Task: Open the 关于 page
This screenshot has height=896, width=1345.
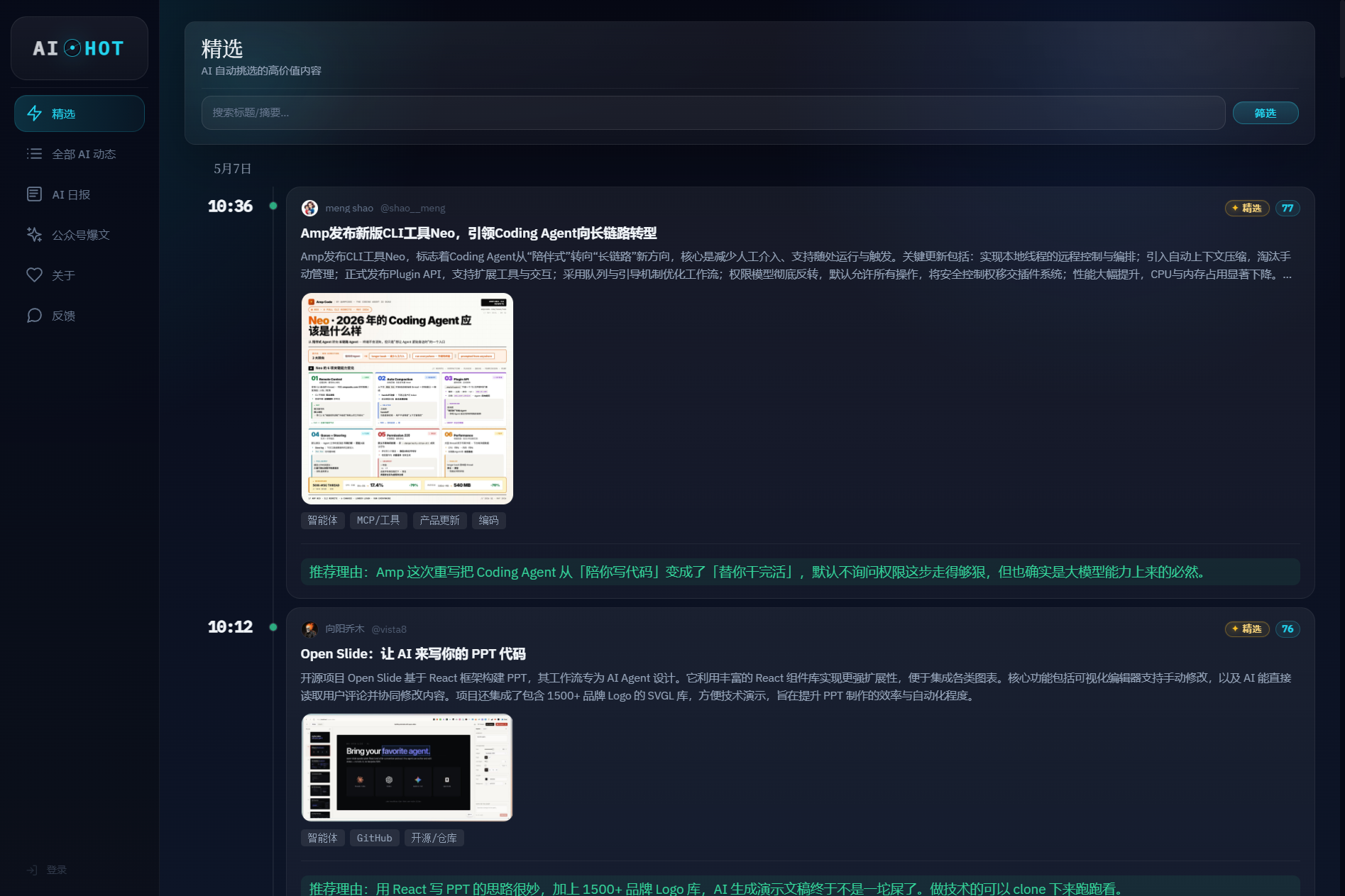Action: pyautogui.click(x=79, y=275)
